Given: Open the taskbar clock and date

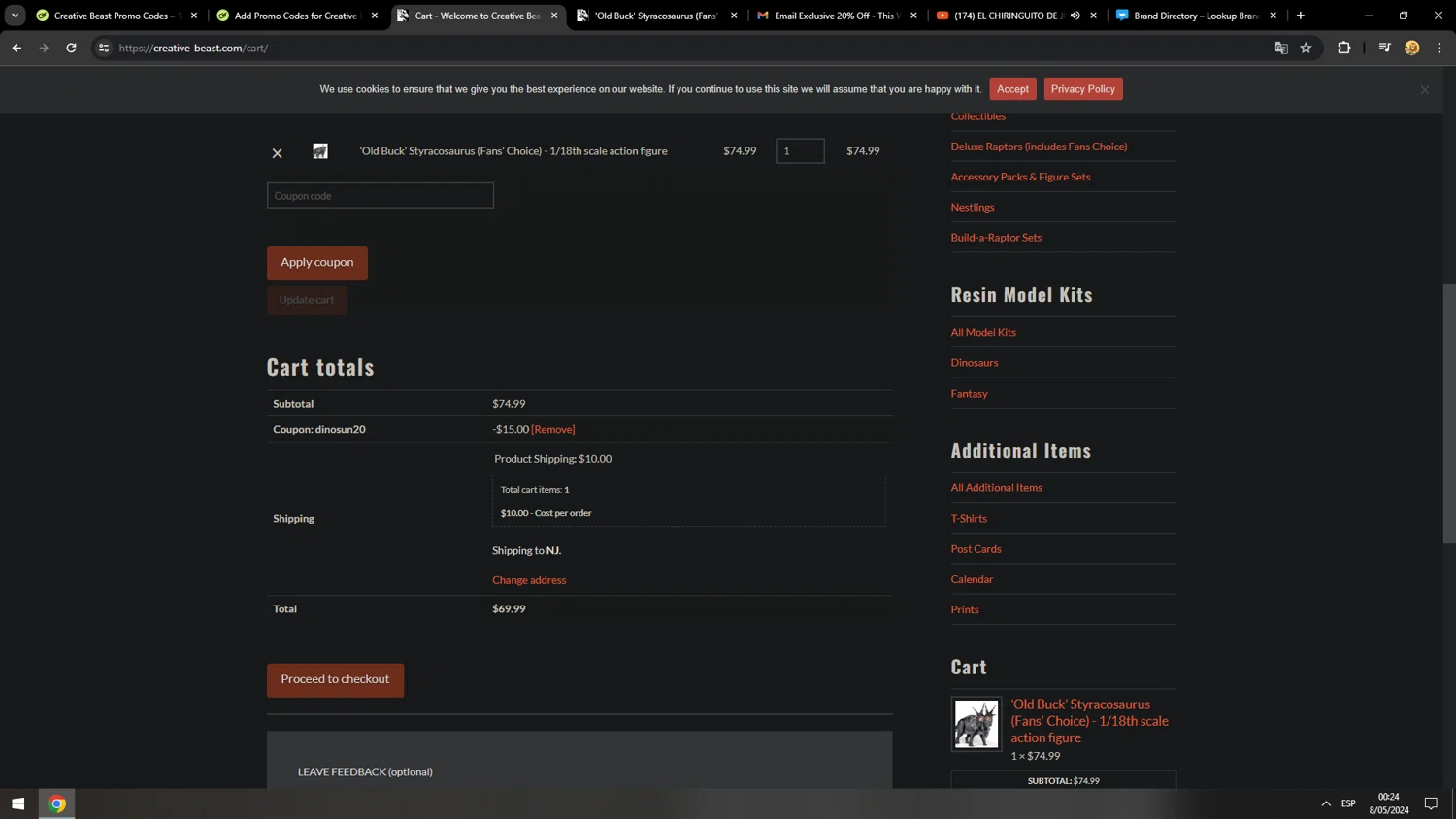Looking at the screenshot, I should point(1389,803).
